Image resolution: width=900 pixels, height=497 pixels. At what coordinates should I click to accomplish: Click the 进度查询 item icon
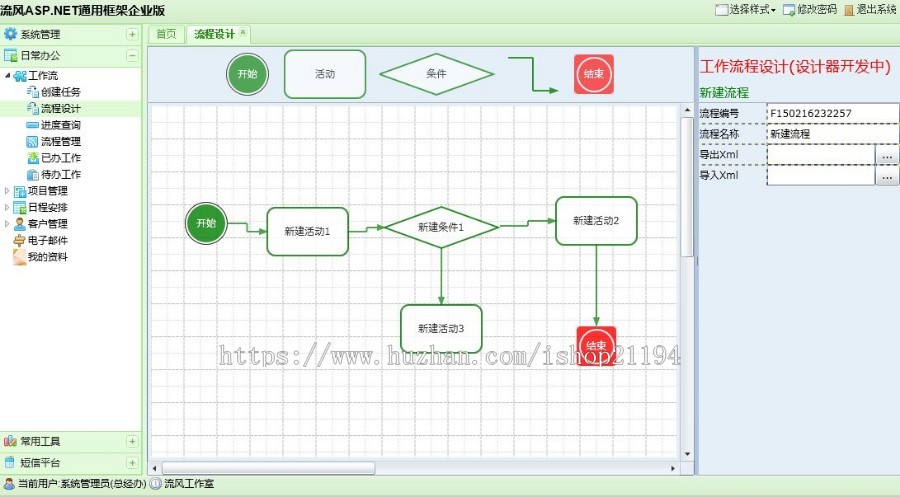pyautogui.click(x=33, y=125)
